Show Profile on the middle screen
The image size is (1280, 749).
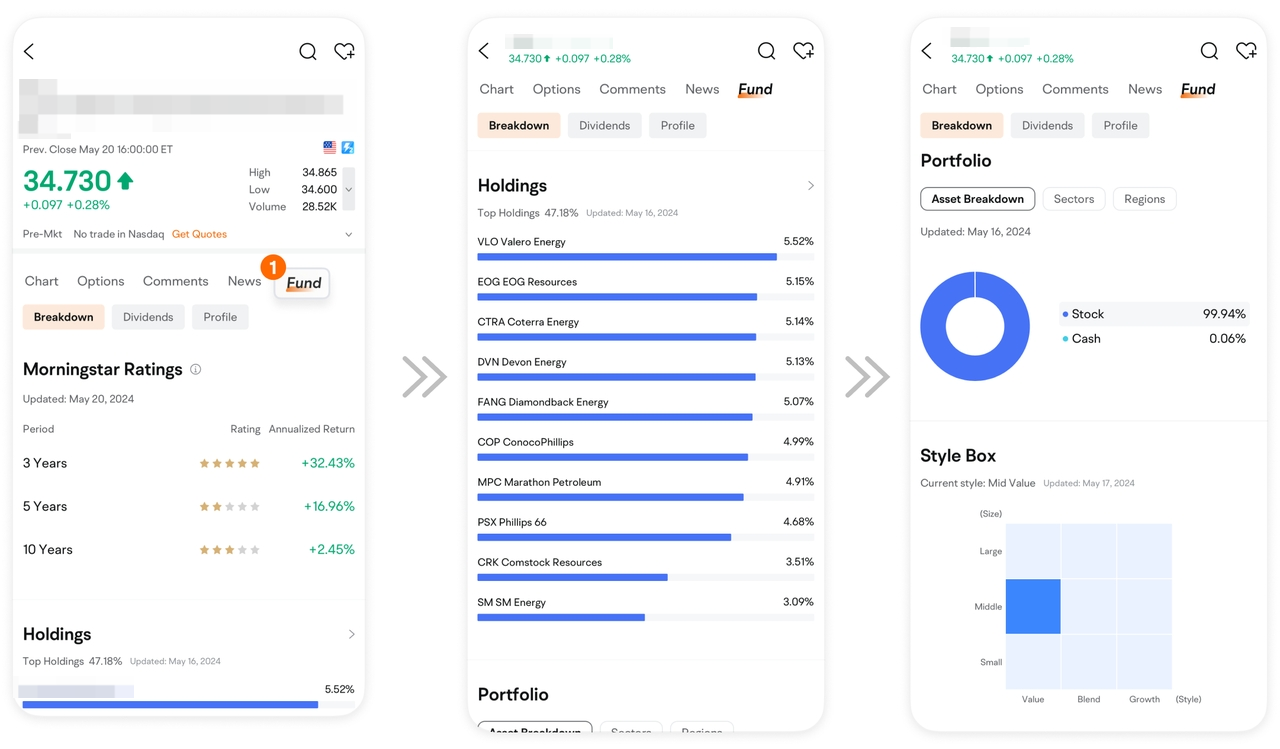coord(677,125)
